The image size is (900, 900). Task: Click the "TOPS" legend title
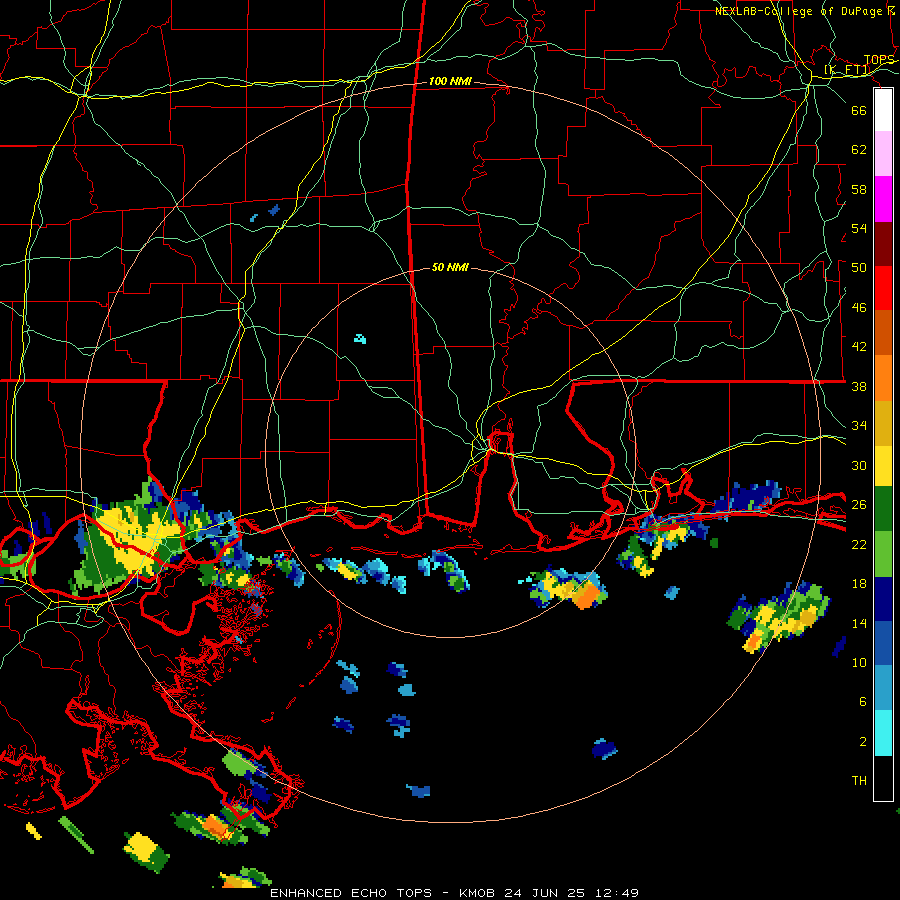coord(879,60)
